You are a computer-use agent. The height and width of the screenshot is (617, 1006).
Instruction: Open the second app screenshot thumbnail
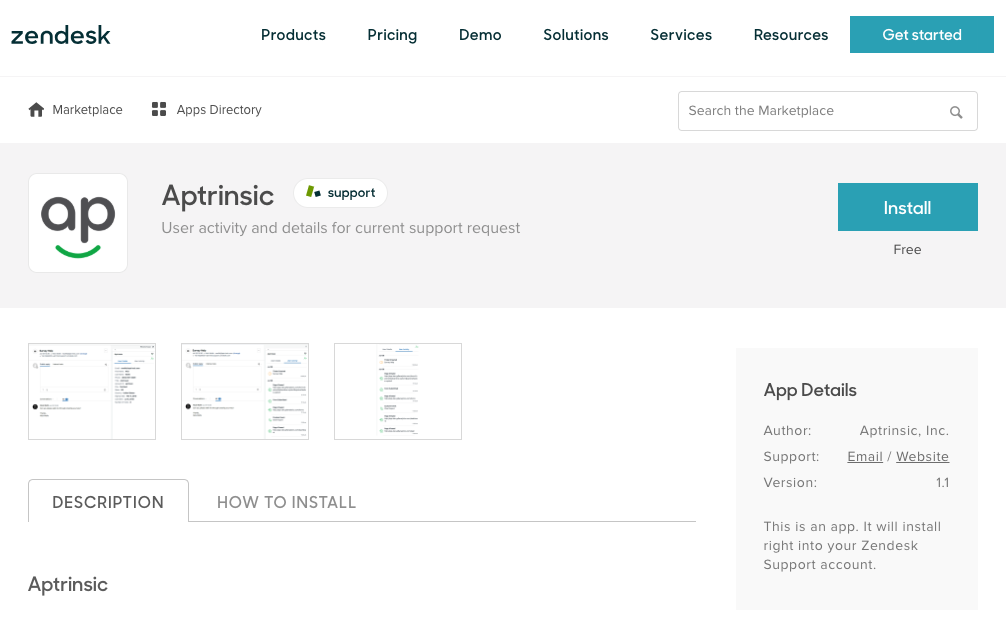click(245, 391)
